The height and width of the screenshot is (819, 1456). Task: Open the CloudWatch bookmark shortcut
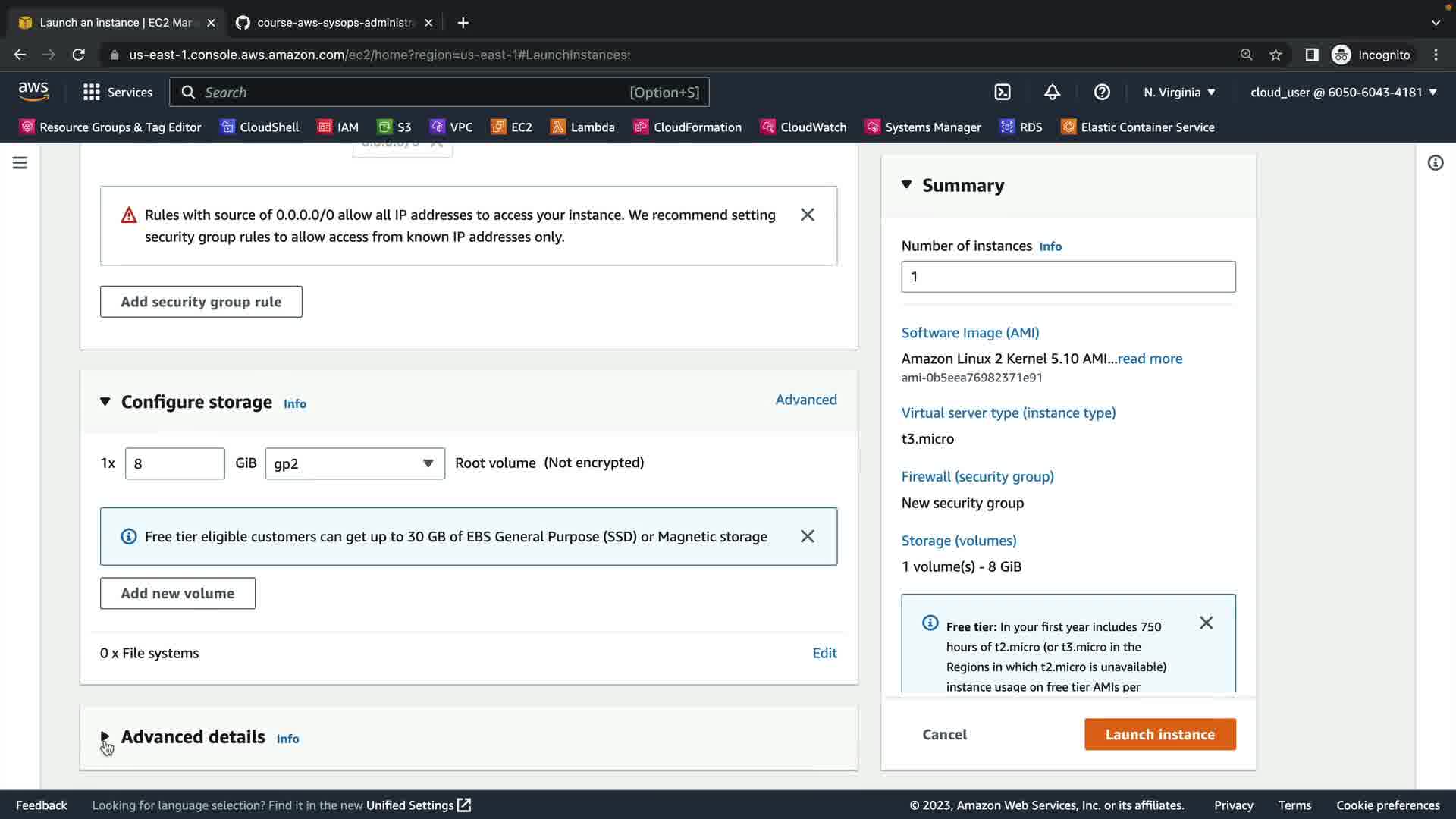pyautogui.click(x=803, y=127)
